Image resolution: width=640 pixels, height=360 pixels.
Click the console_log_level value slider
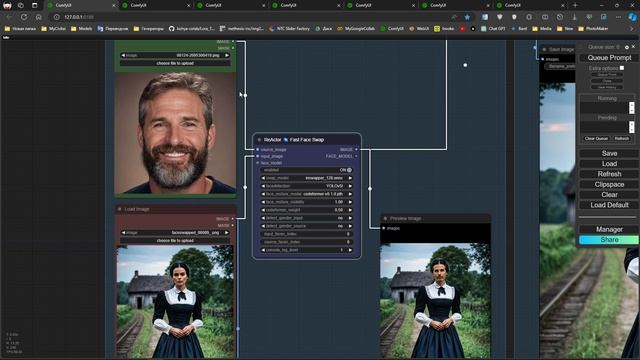307,250
